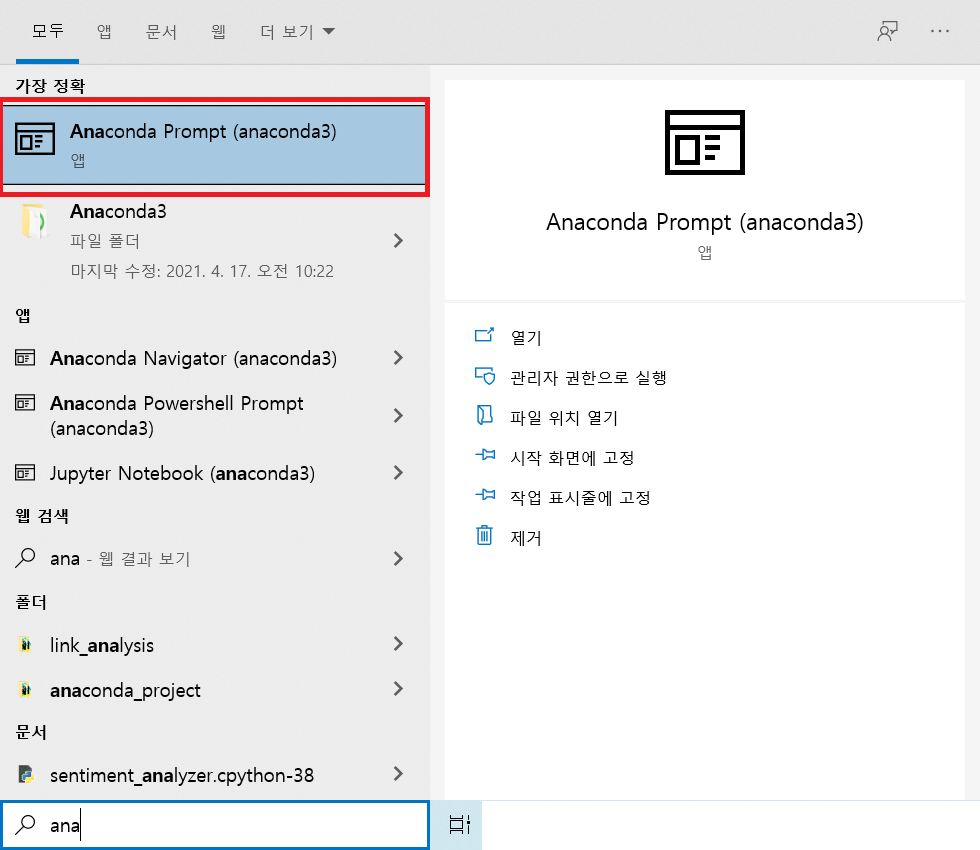Click the large Anaconda Prompt icon in preview pane
The image size is (980, 850).
click(704, 142)
